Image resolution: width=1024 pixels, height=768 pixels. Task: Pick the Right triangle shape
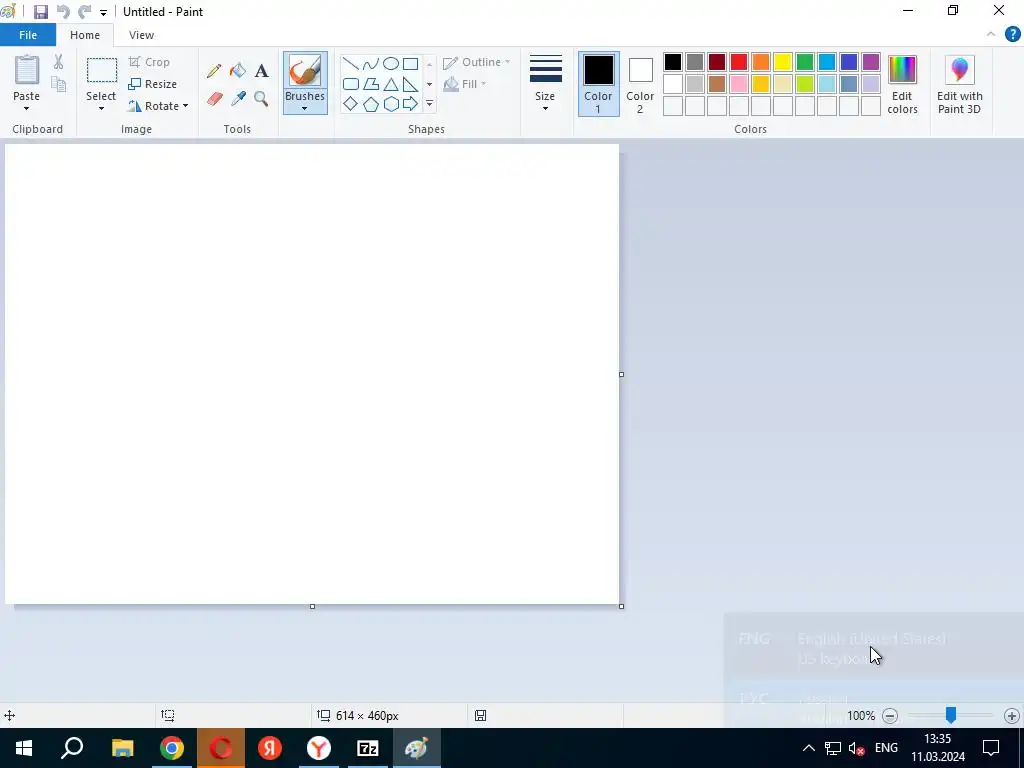point(411,84)
